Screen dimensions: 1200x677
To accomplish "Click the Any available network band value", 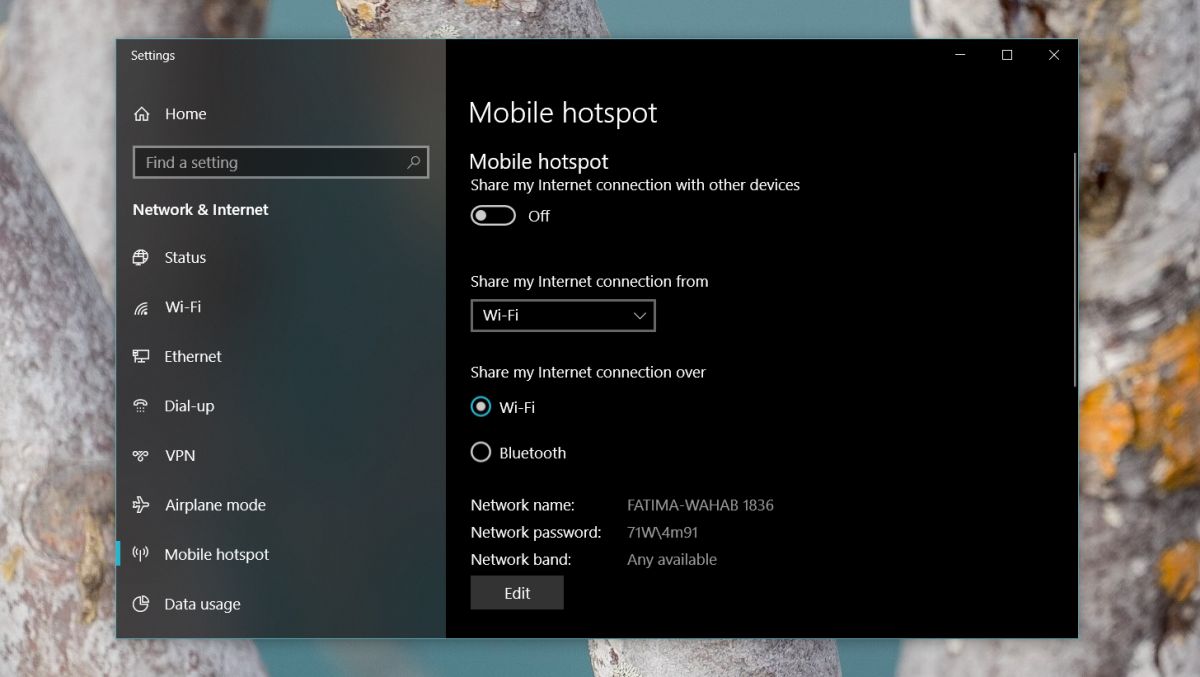I will click(672, 560).
